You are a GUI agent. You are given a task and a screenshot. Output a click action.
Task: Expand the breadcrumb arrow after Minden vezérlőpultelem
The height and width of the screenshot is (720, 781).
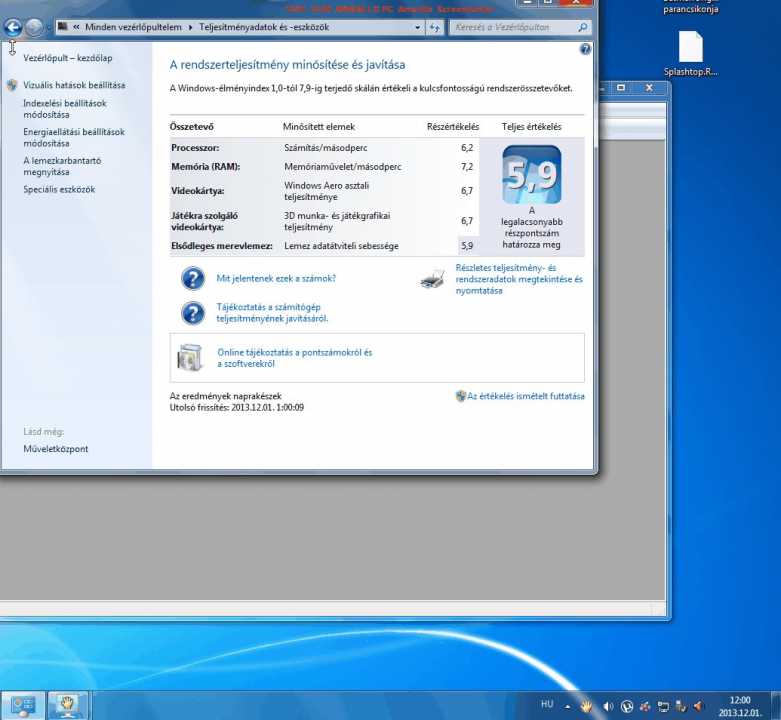click(x=190, y=27)
